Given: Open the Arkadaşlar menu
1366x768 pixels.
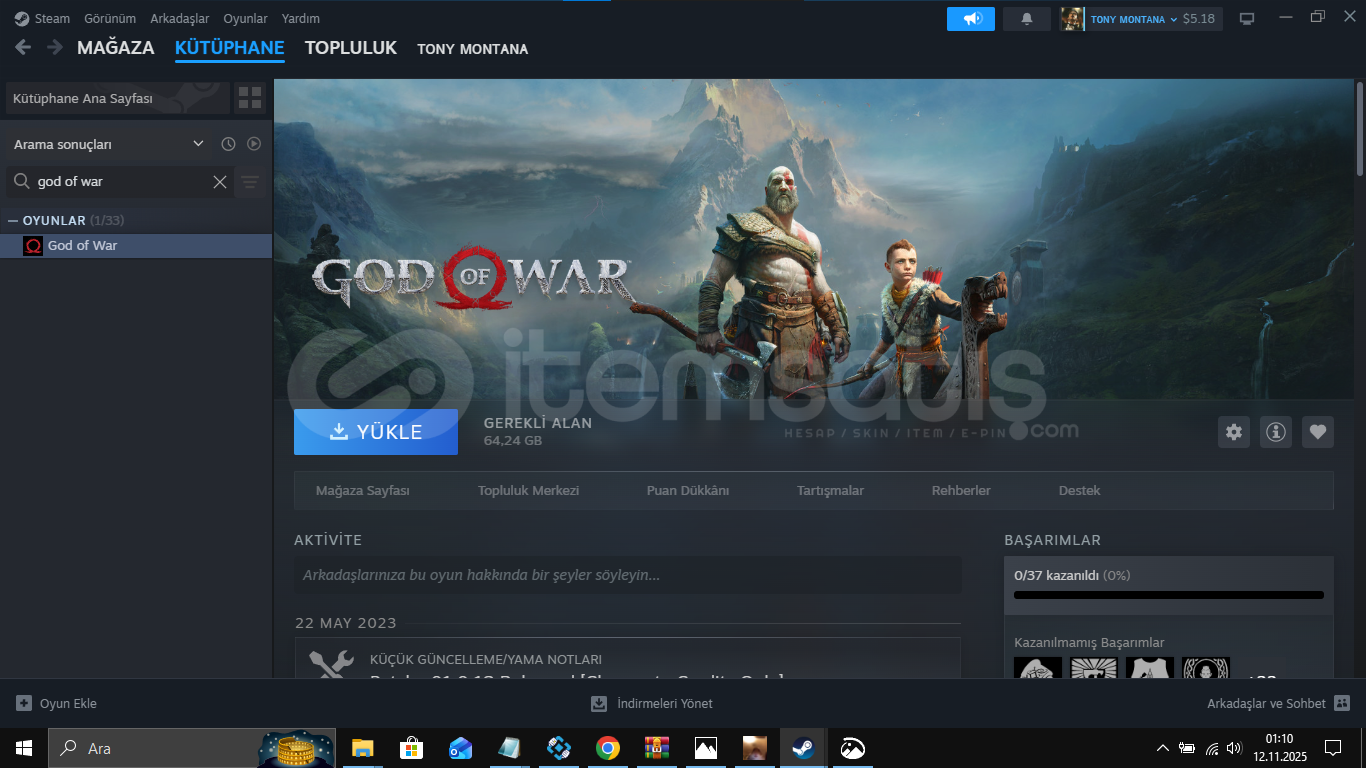Looking at the screenshot, I should [180, 18].
